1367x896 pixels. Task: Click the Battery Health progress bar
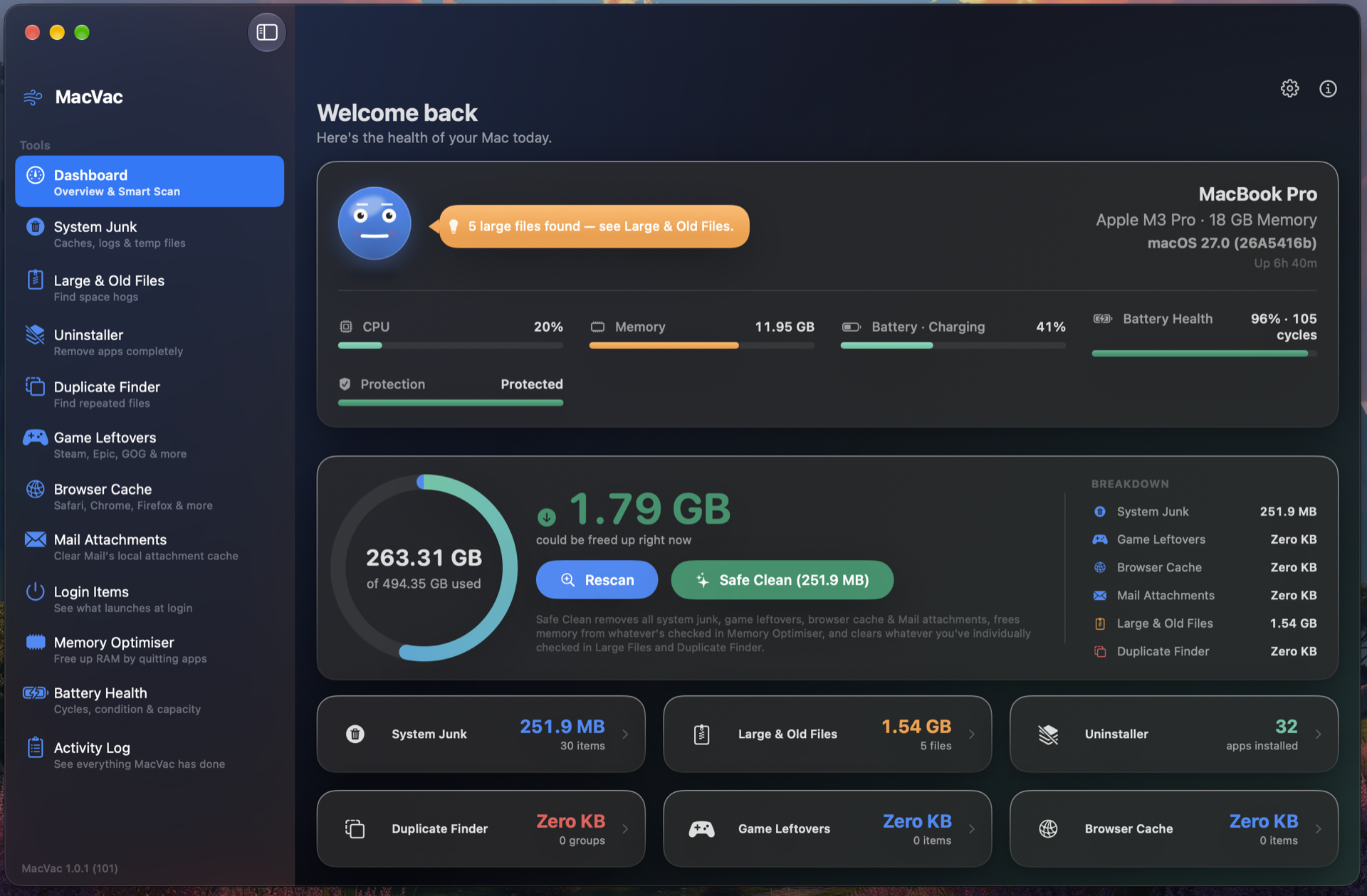point(1204,353)
